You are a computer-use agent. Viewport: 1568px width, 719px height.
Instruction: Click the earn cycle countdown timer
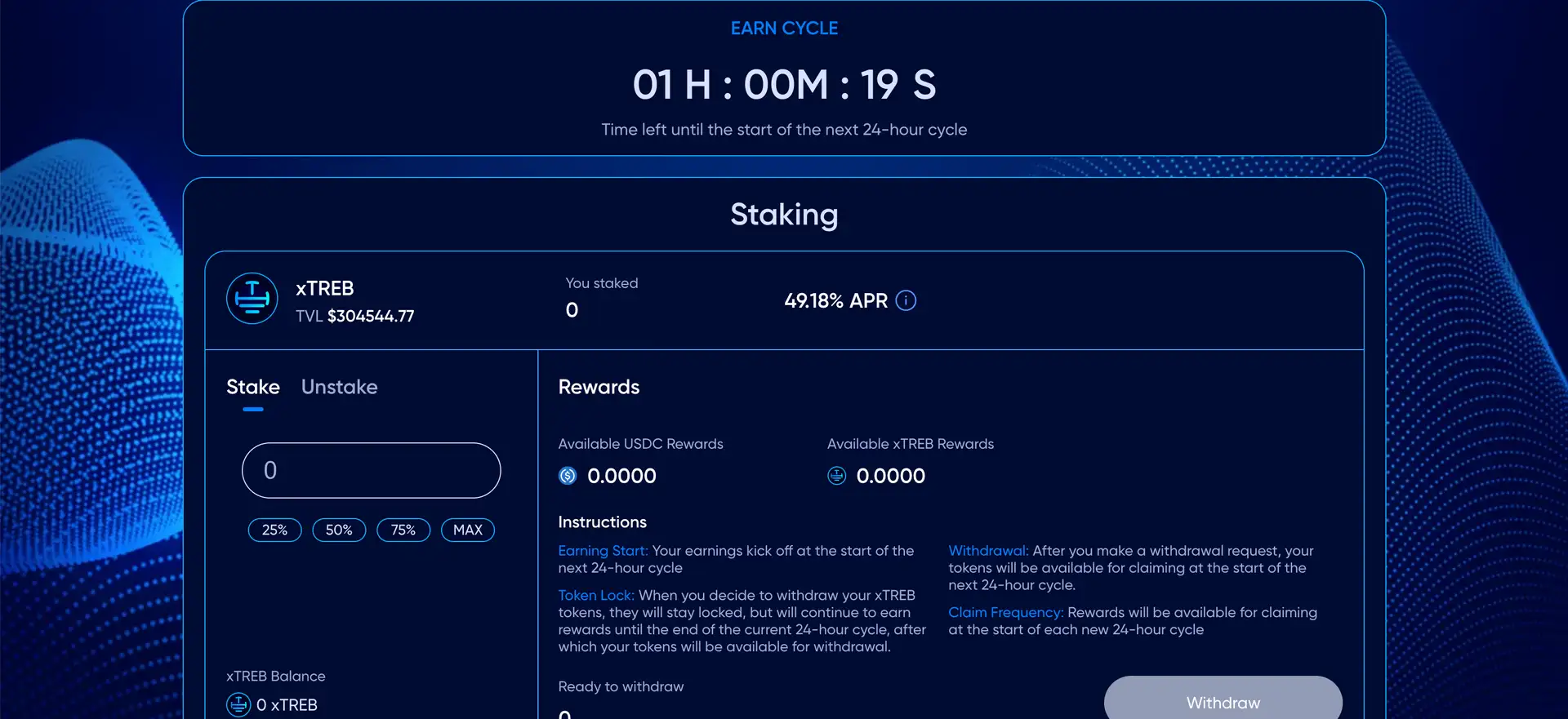[784, 85]
